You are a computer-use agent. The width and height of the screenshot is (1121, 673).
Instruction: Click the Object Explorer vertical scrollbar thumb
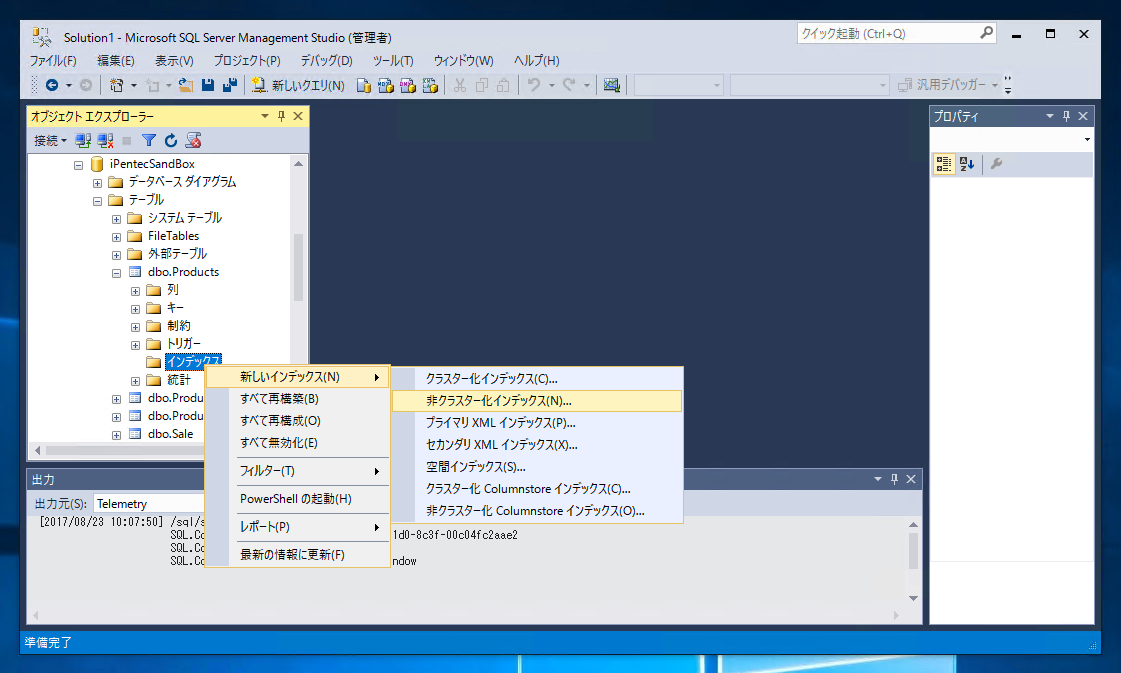point(298,267)
